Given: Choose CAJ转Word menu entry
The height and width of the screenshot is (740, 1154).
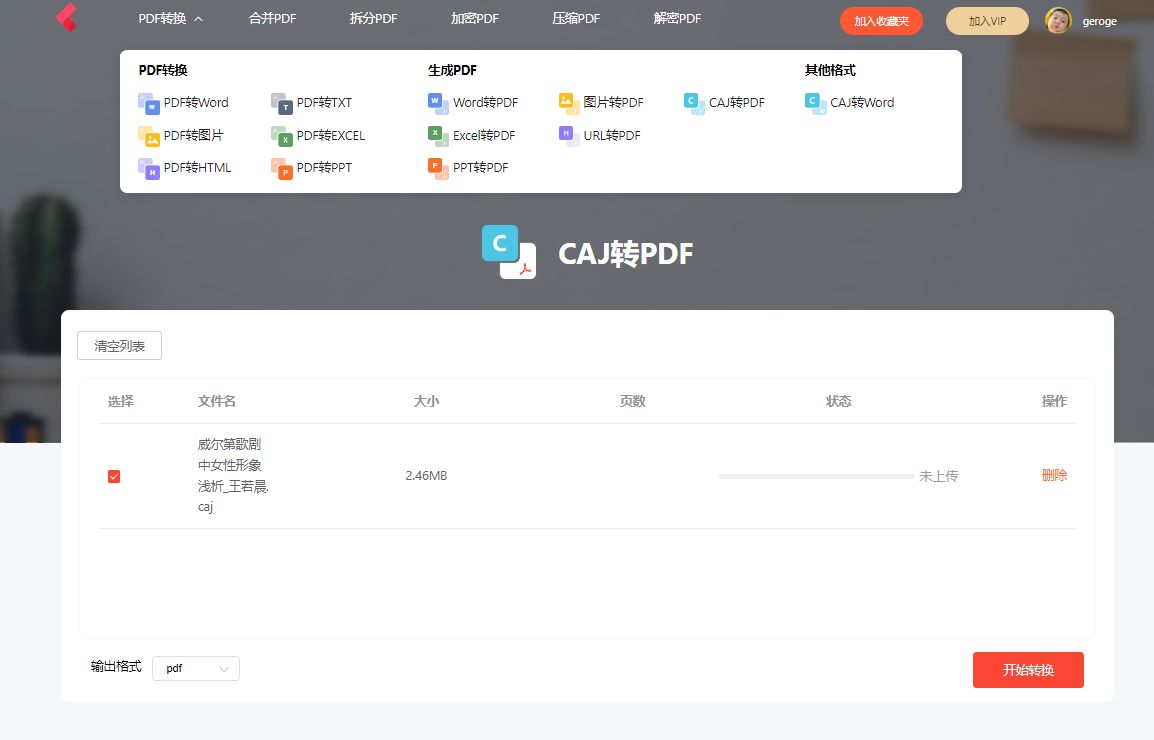Looking at the screenshot, I should coord(862,103).
